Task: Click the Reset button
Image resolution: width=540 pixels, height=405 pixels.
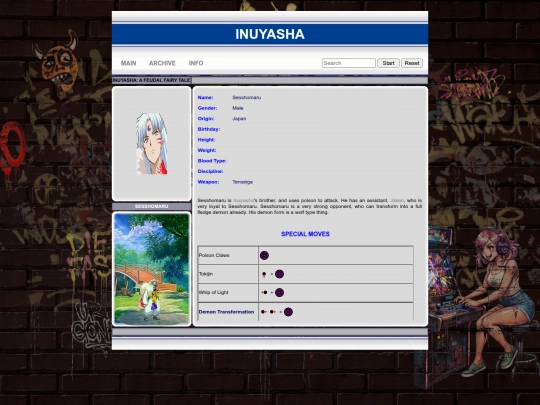Action: pyautogui.click(x=412, y=63)
